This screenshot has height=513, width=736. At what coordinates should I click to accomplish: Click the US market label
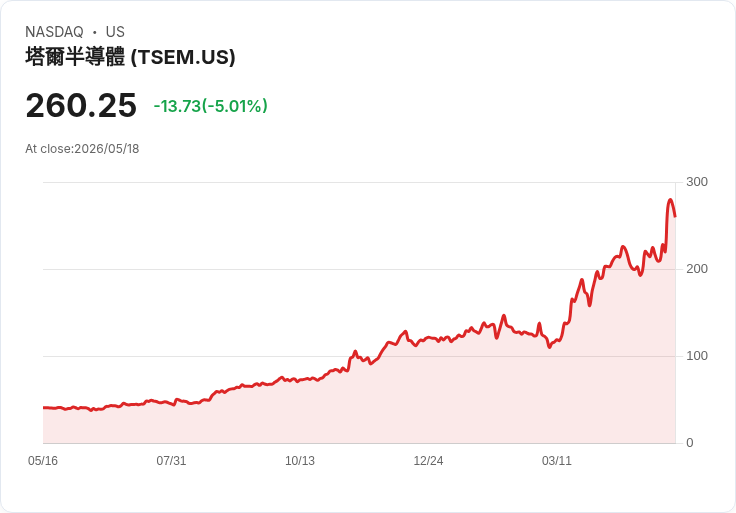[x=115, y=32]
